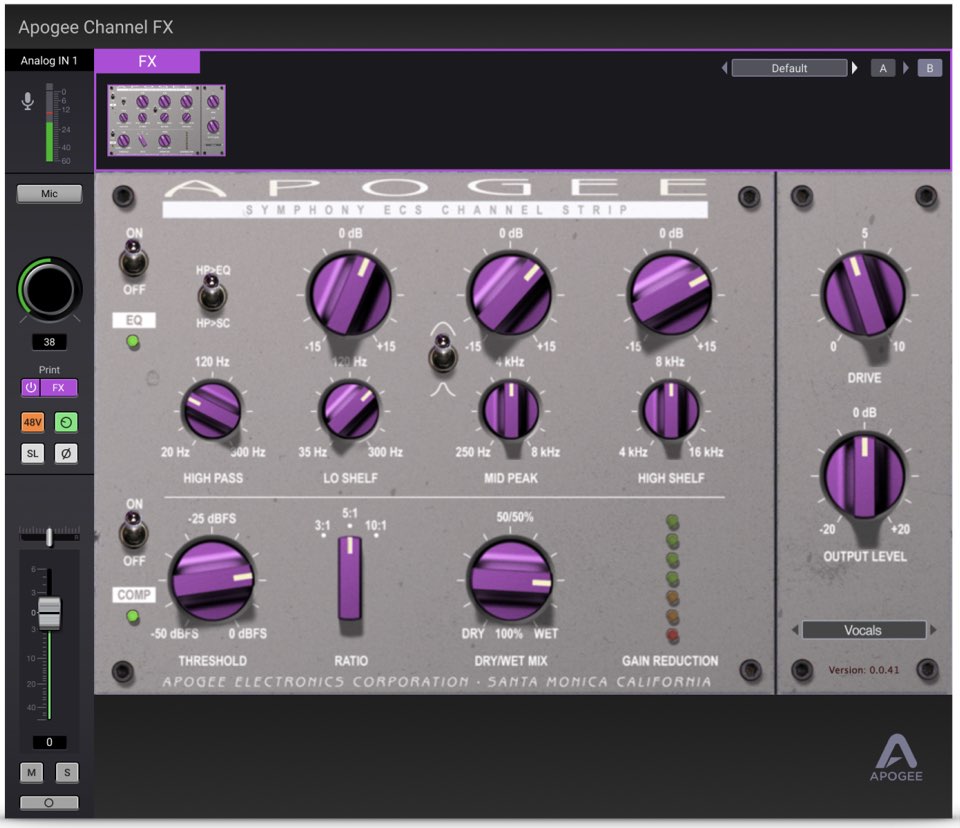The width and height of the screenshot is (960, 828).
Task: Click the Dry/Wet Mix knob
Action: coord(510,580)
